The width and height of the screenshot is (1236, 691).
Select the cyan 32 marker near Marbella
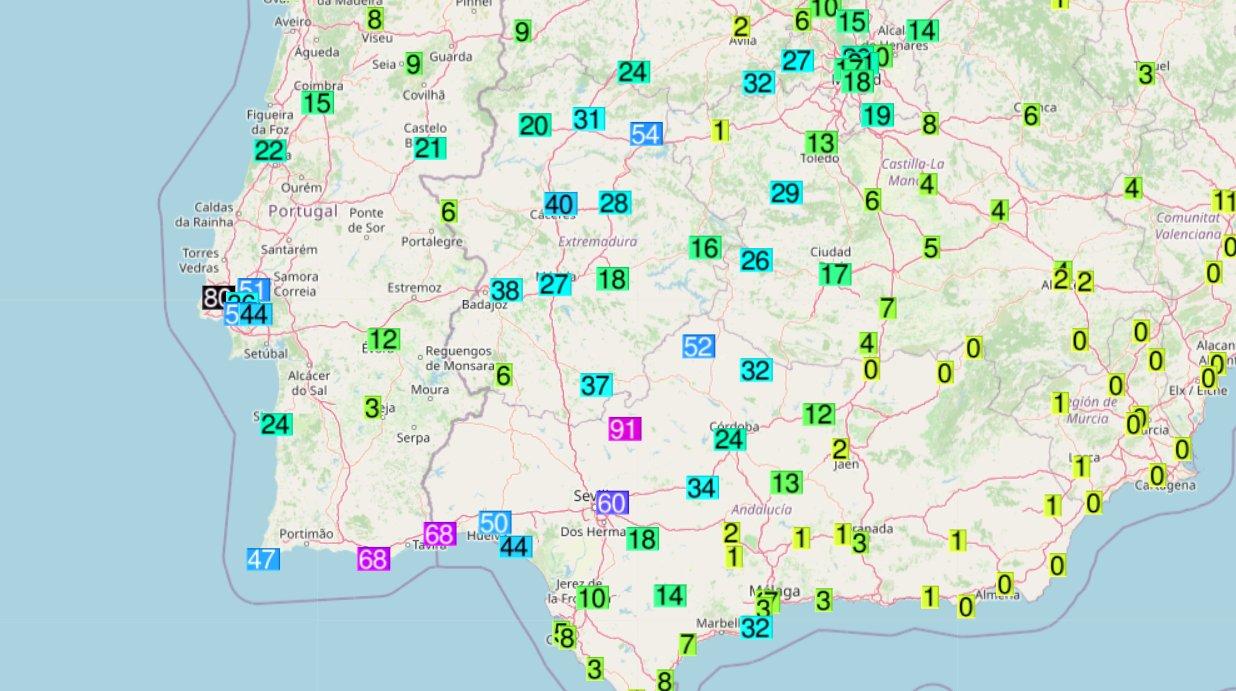756,628
